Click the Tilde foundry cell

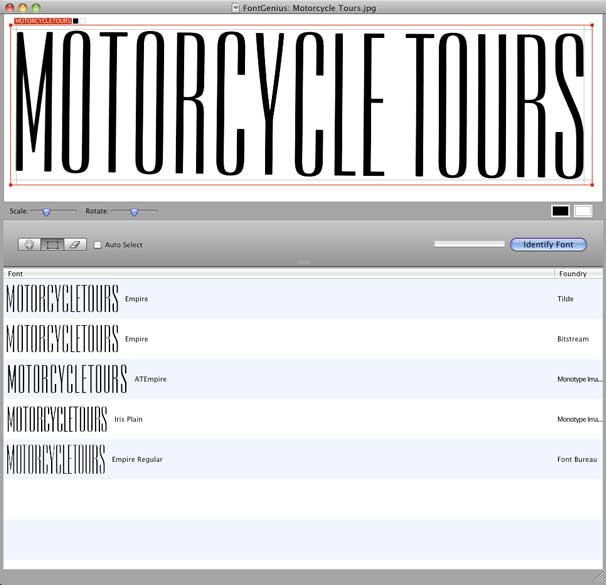(x=565, y=299)
